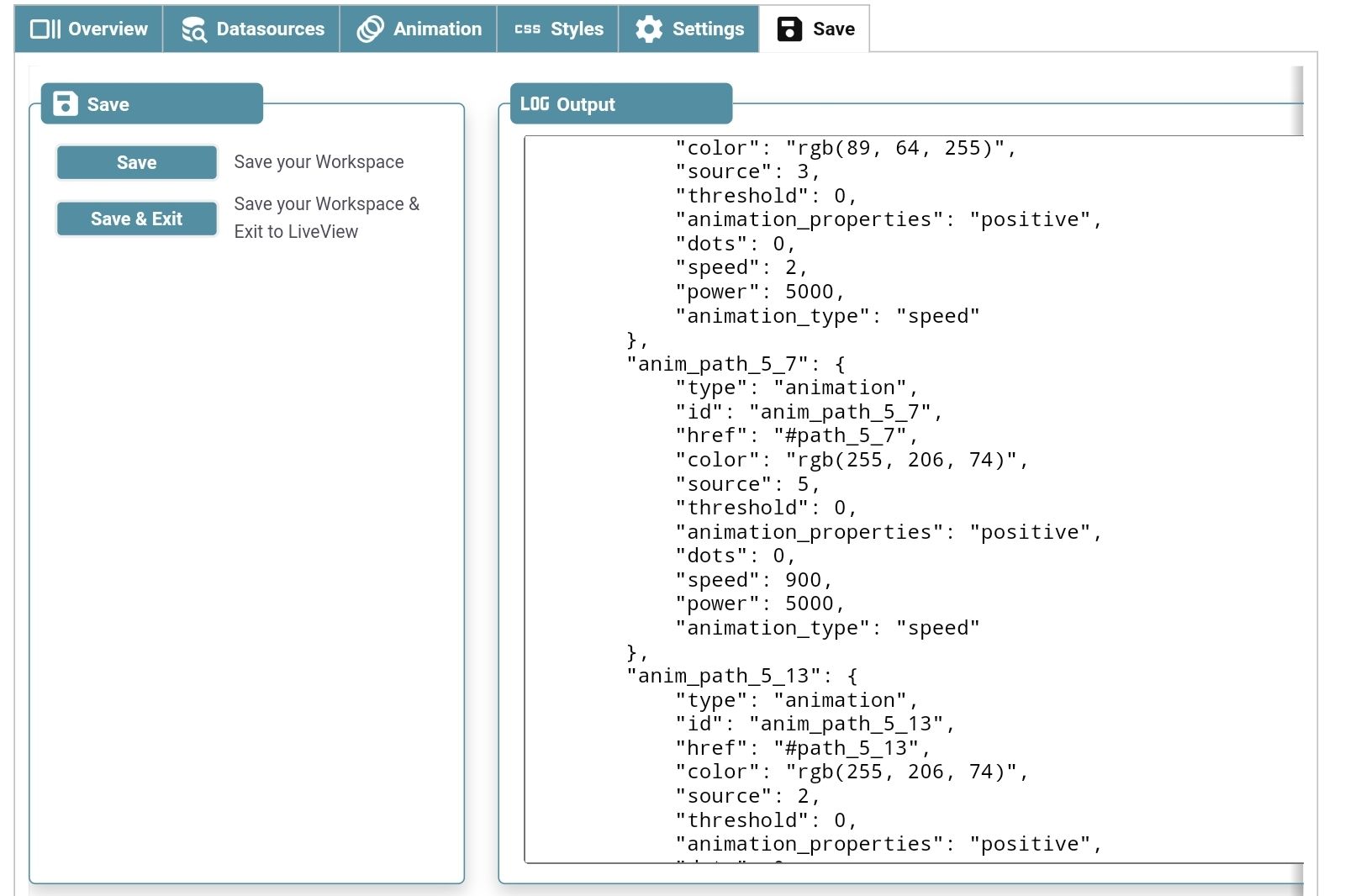This screenshot has height=896, width=1345.
Task: Click the Overview panel icon
Action: (45, 29)
